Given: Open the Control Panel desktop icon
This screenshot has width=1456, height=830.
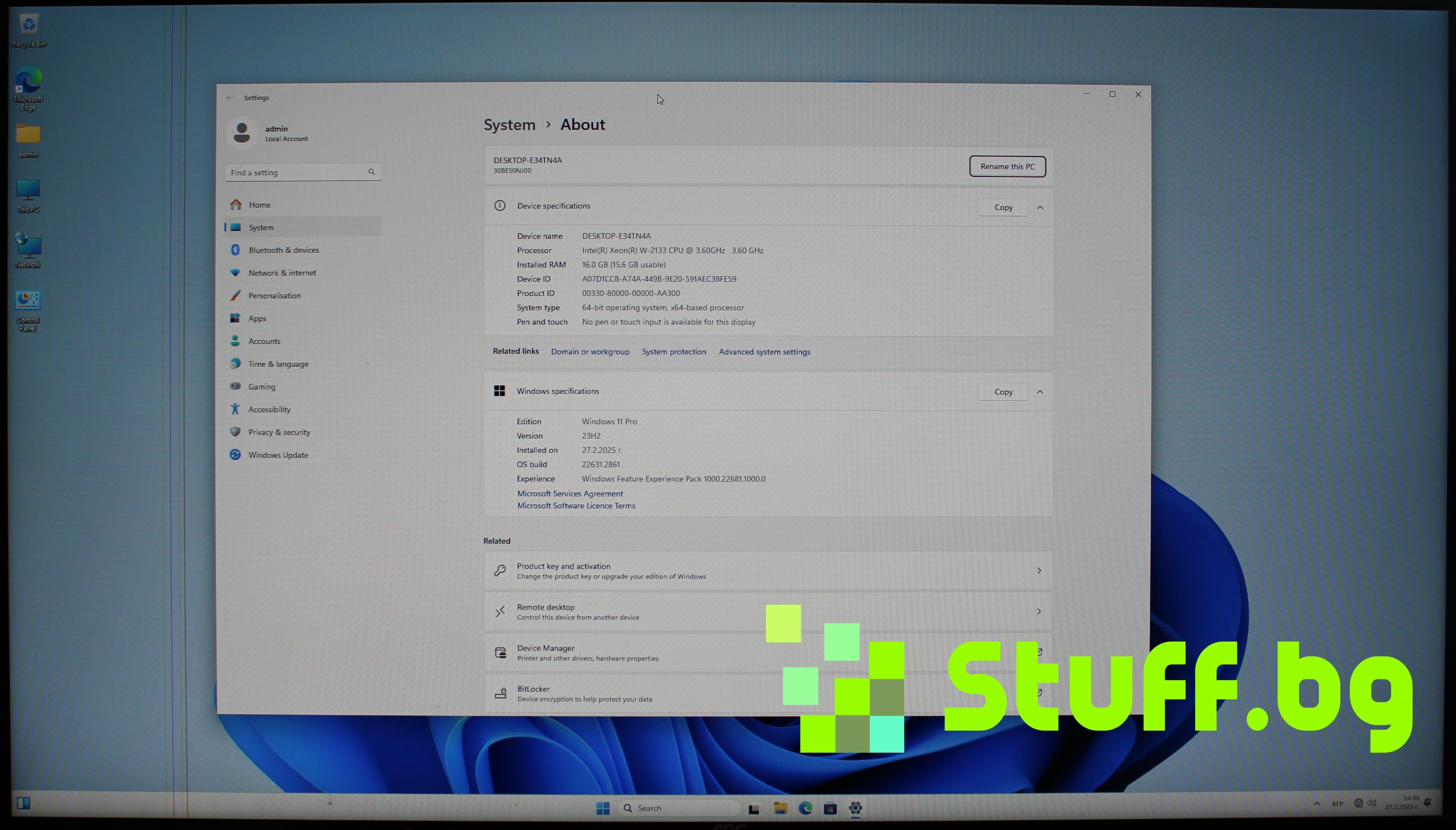Looking at the screenshot, I should (x=28, y=311).
